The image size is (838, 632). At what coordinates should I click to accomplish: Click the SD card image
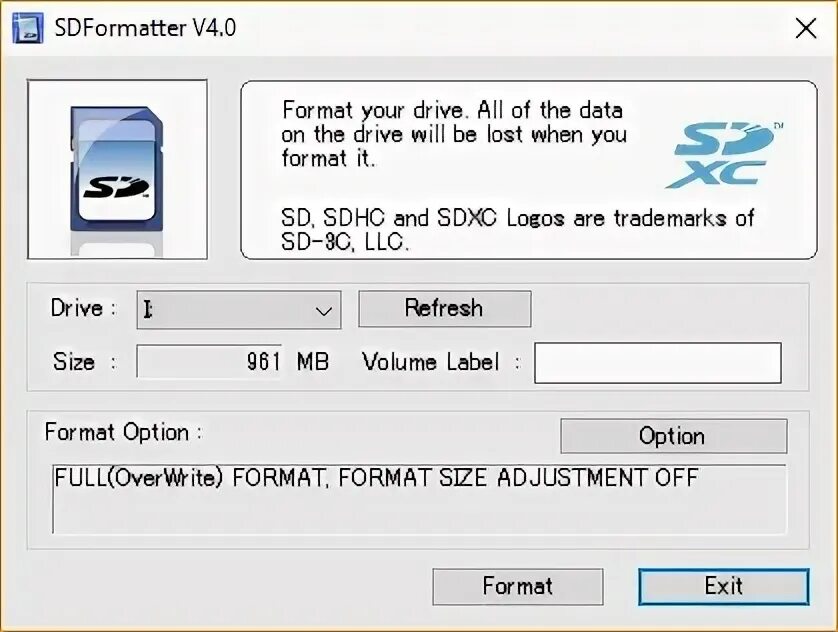117,169
